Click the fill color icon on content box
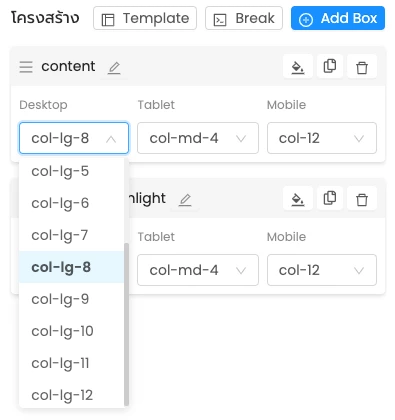 (x=298, y=67)
